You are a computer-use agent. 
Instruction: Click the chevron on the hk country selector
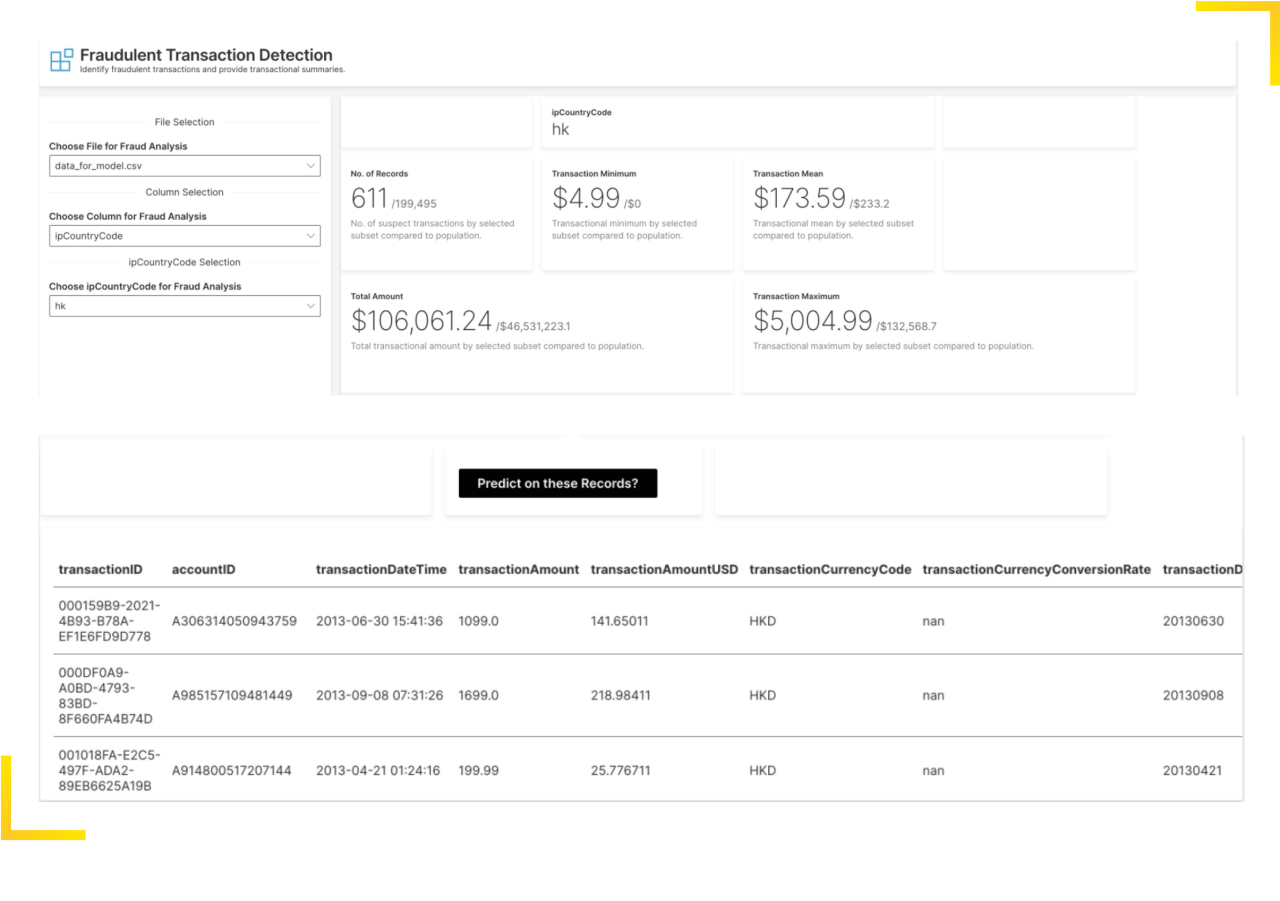pyautogui.click(x=312, y=305)
